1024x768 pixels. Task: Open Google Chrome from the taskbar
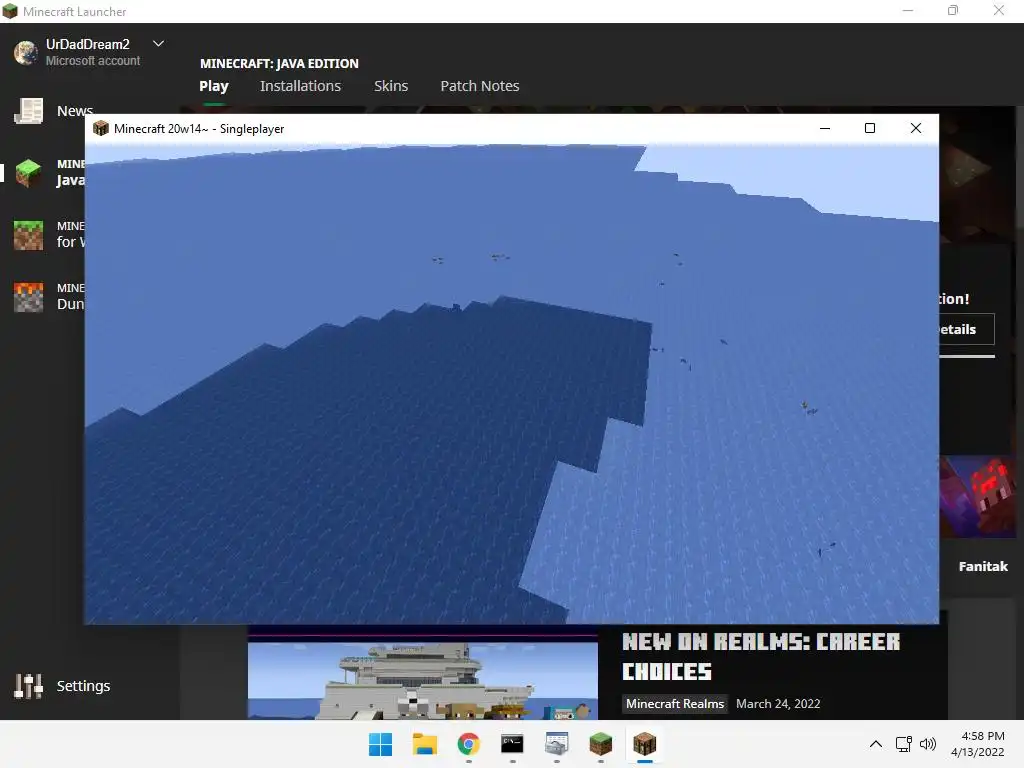coord(468,744)
